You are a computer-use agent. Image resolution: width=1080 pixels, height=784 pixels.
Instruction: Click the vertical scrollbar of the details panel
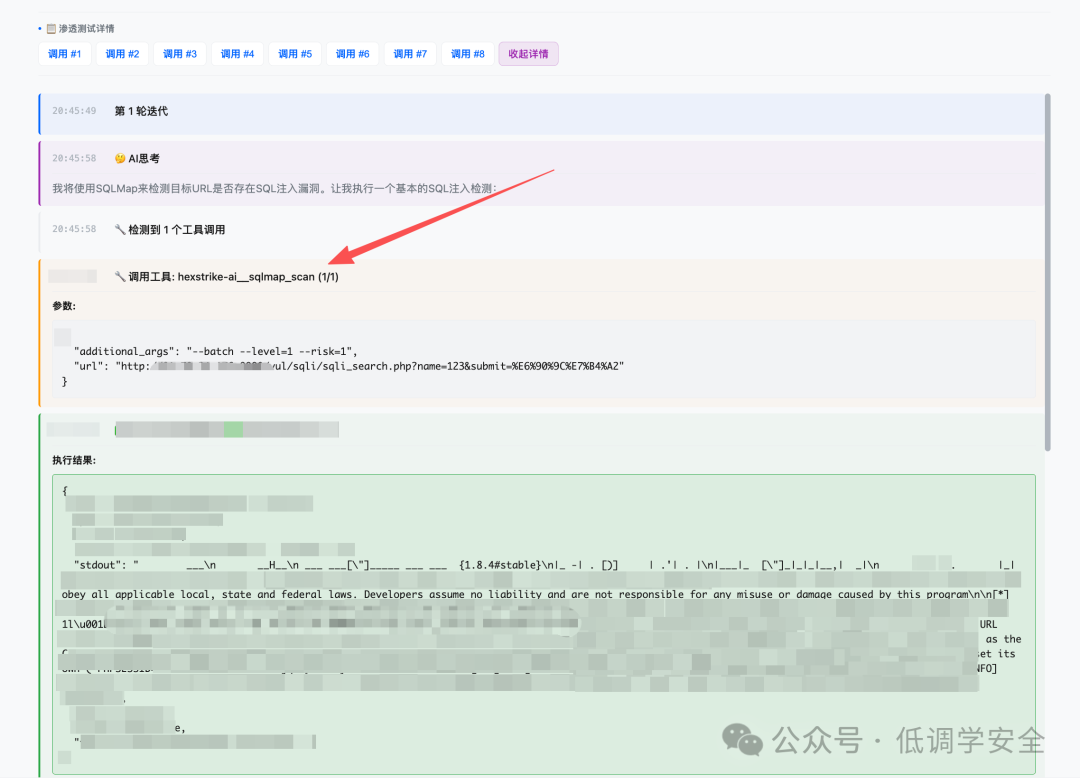pos(1048,272)
